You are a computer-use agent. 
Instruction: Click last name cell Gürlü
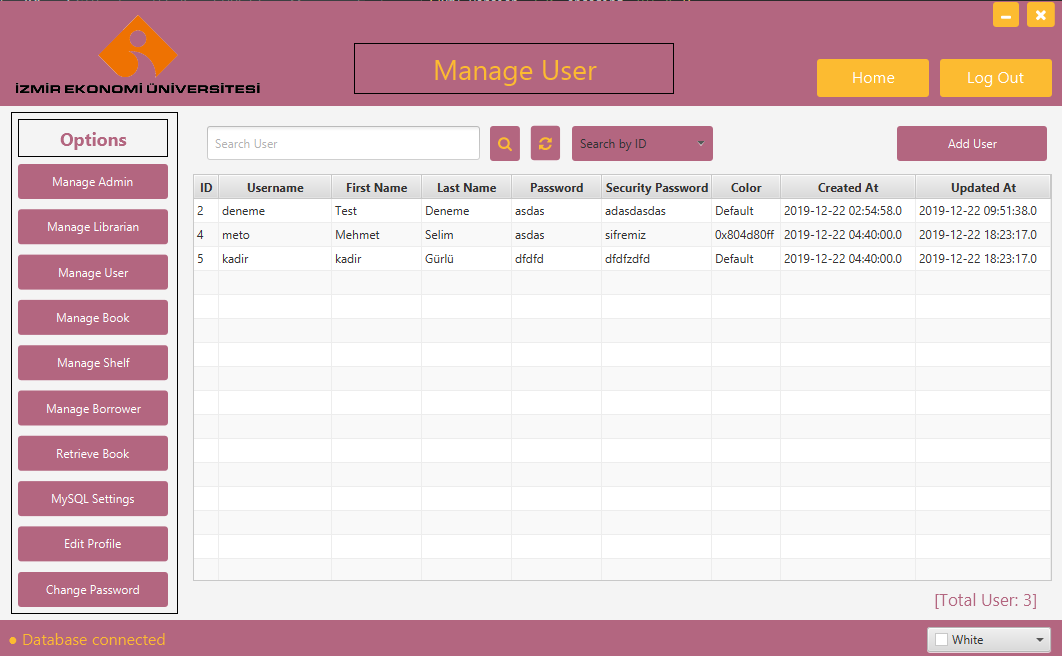coord(467,259)
